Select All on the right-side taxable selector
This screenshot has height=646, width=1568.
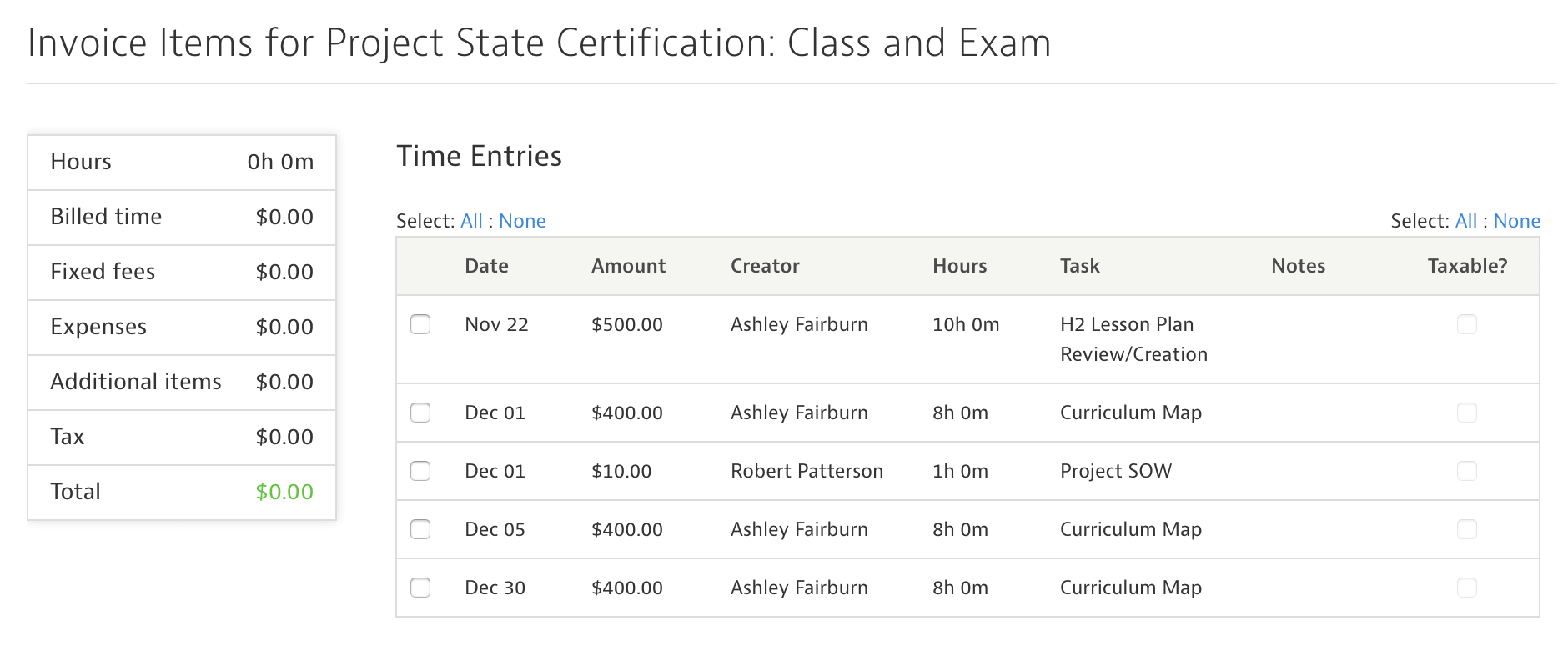click(1466, 220)
